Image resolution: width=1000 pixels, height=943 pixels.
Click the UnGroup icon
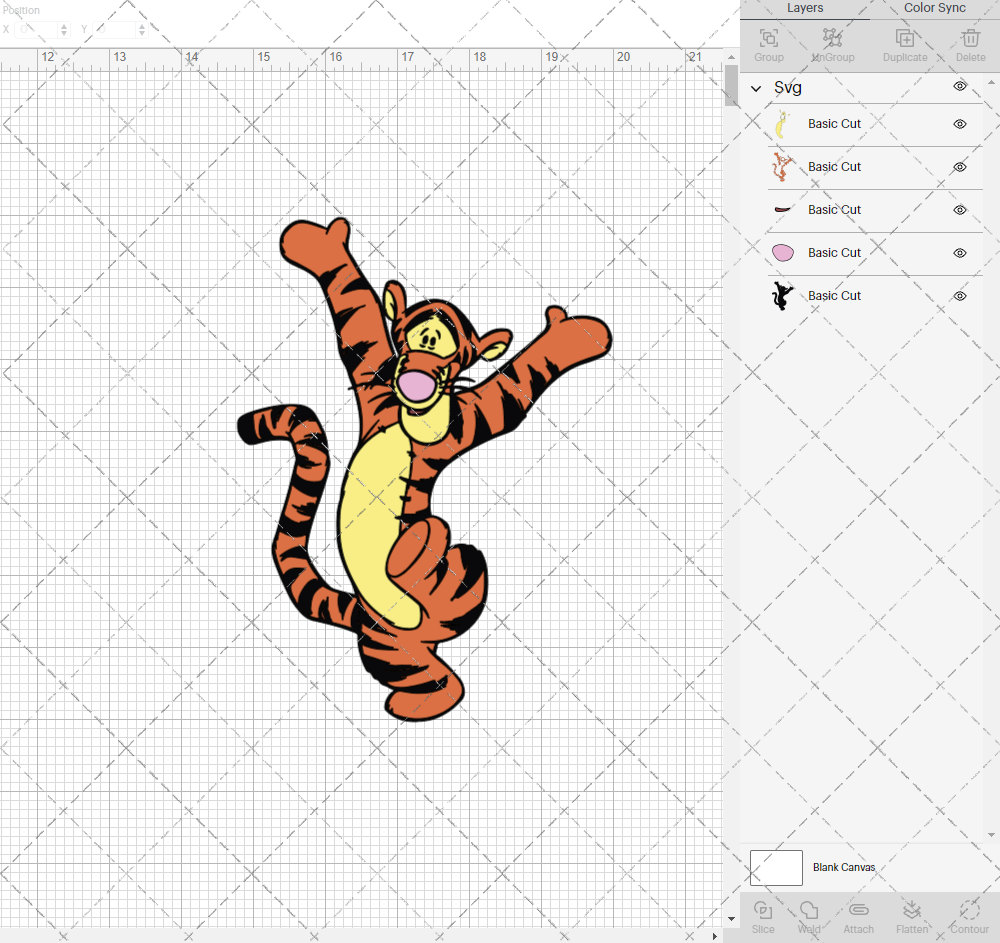tap(832, 38)
